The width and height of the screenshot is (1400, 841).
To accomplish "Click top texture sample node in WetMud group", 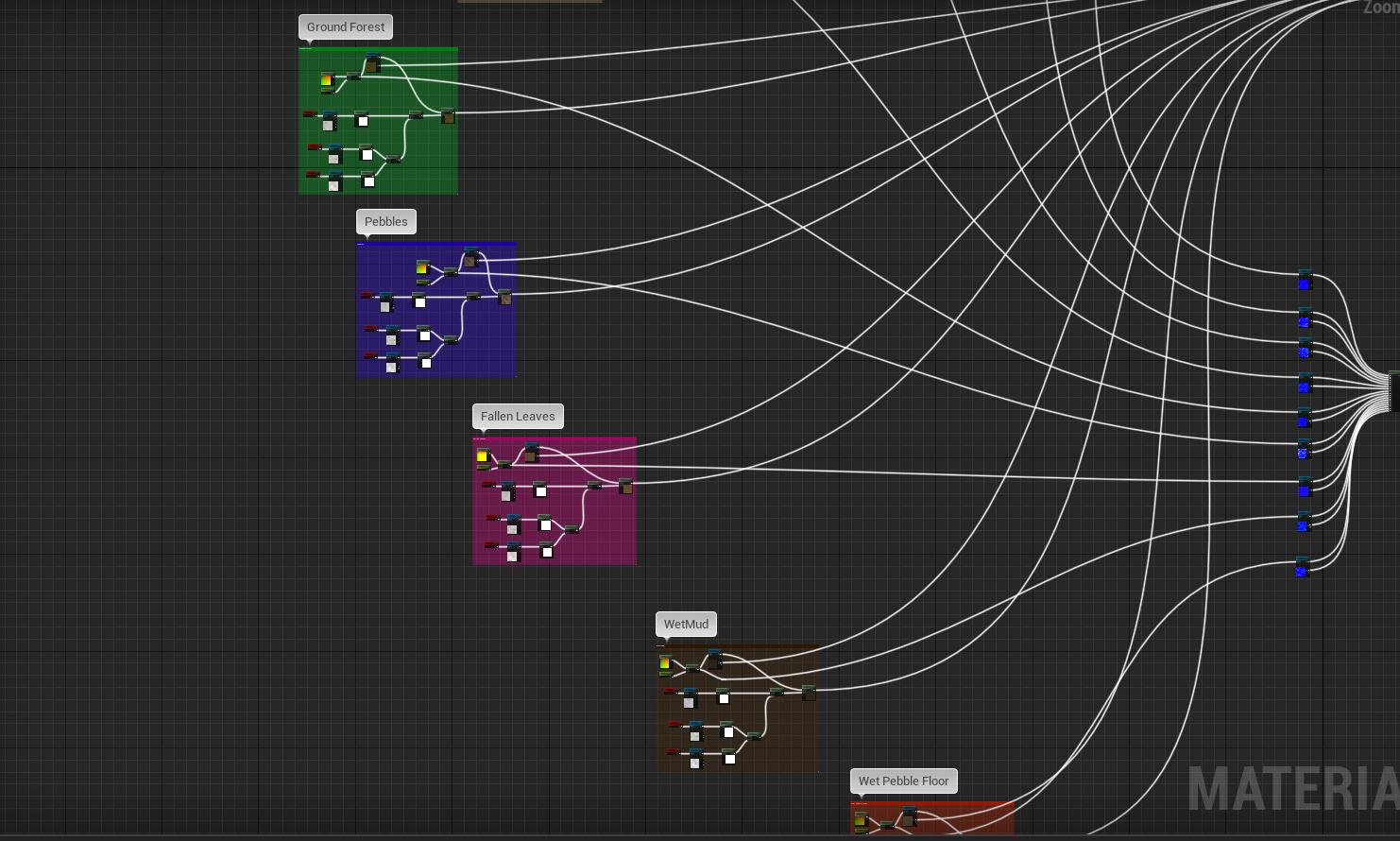I will point(715,659).
